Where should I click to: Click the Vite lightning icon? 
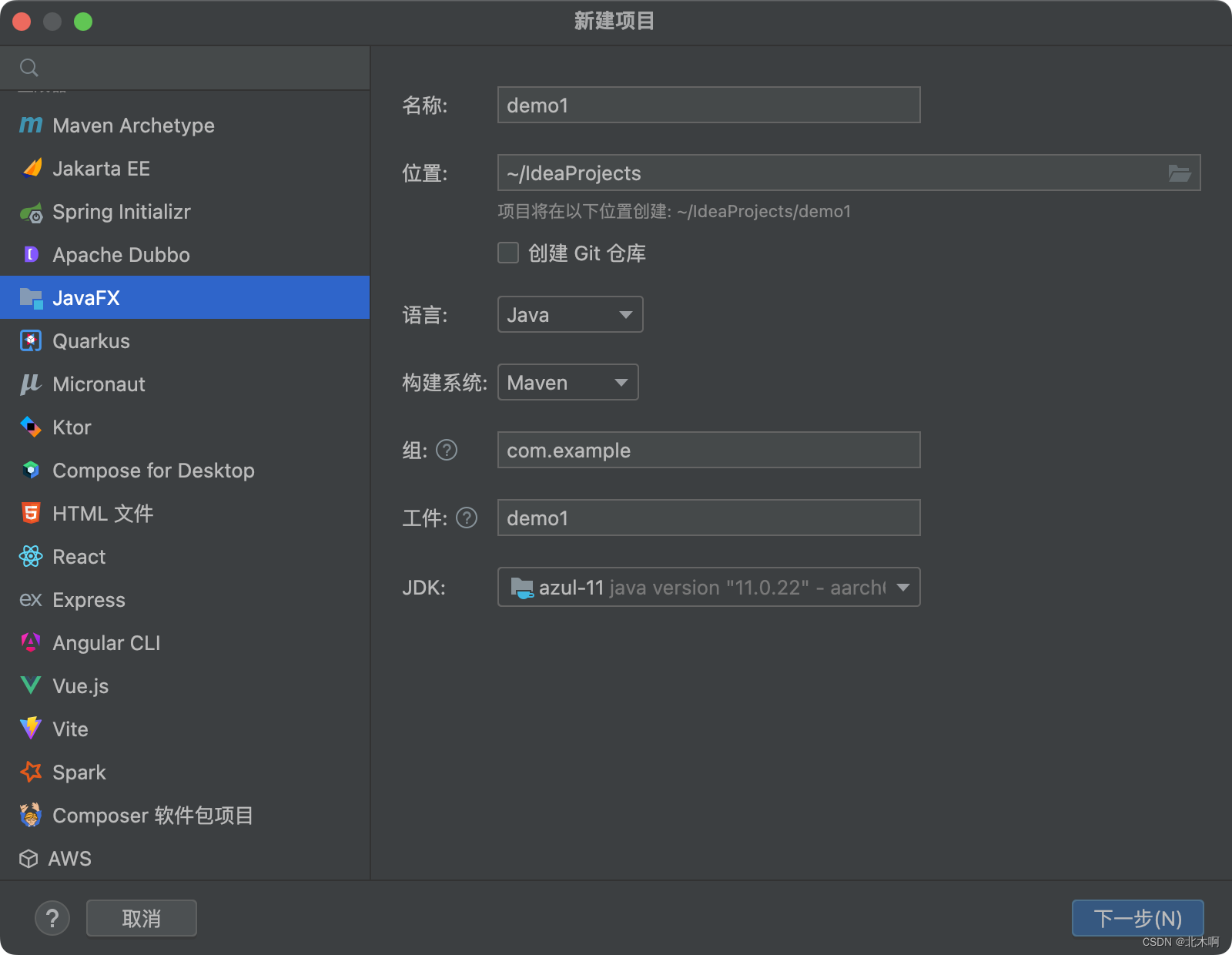tap(31, 728)
